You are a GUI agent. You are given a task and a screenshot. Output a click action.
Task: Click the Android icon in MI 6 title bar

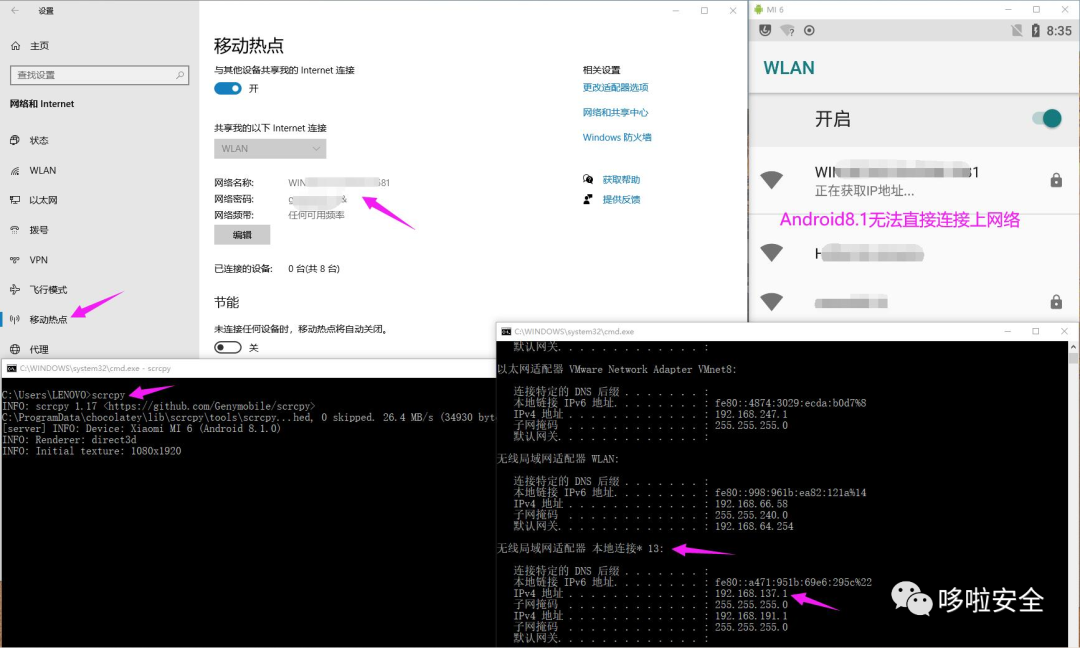pyautogui.click(x=758, y=10)
